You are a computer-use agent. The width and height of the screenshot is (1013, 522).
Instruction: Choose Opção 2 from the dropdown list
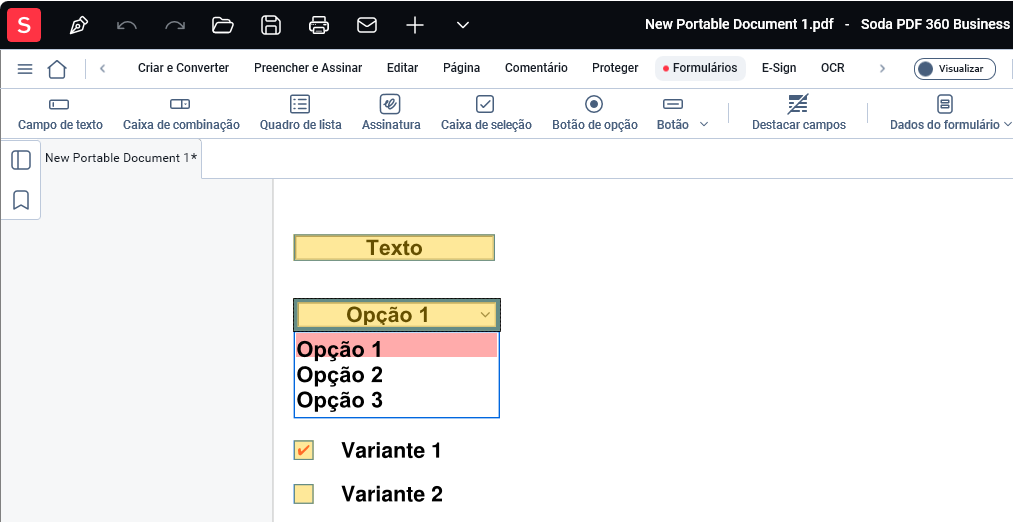point(397,375)
